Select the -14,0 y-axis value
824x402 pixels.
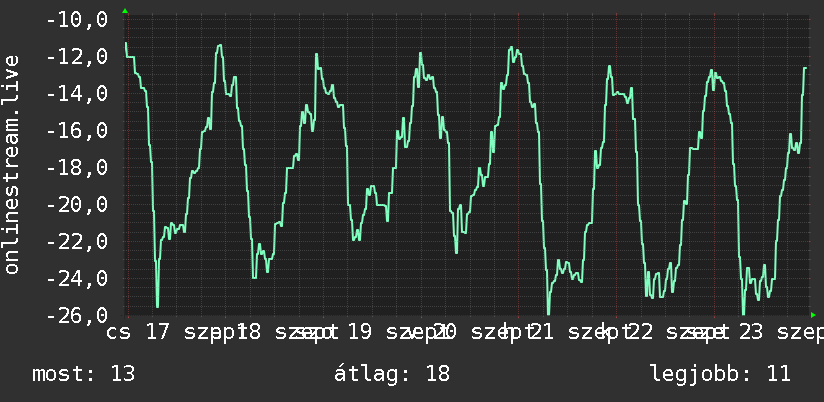click(77, 94)
